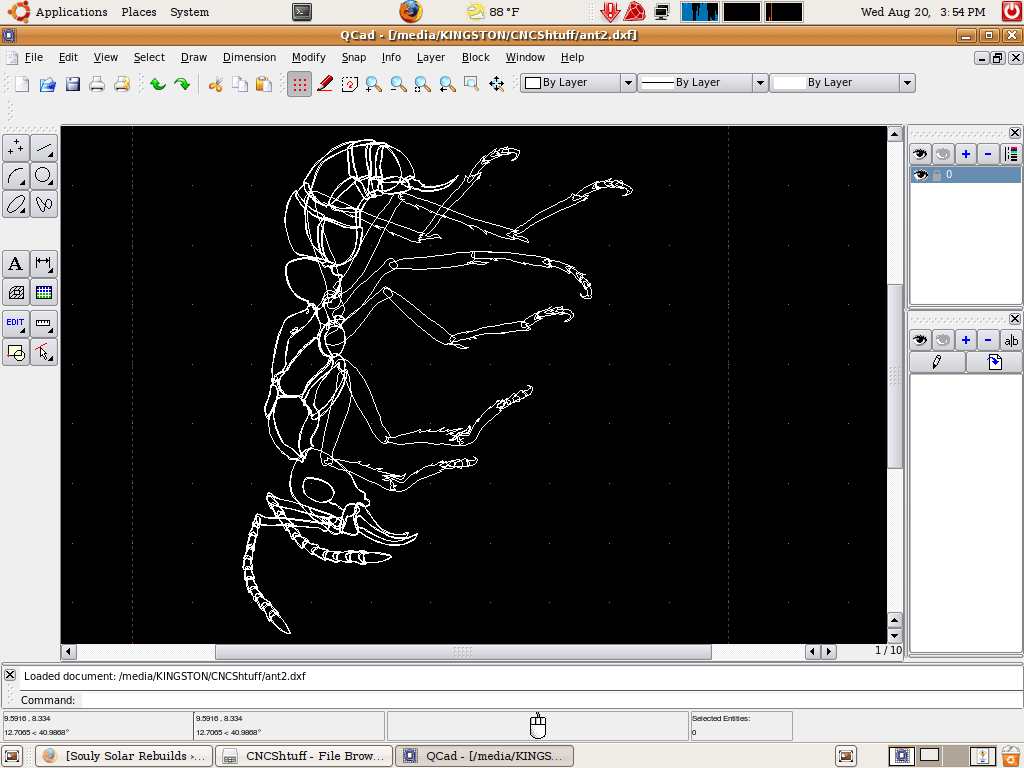
Task: Open a file with the folder icon
Action: pos(48,84)
